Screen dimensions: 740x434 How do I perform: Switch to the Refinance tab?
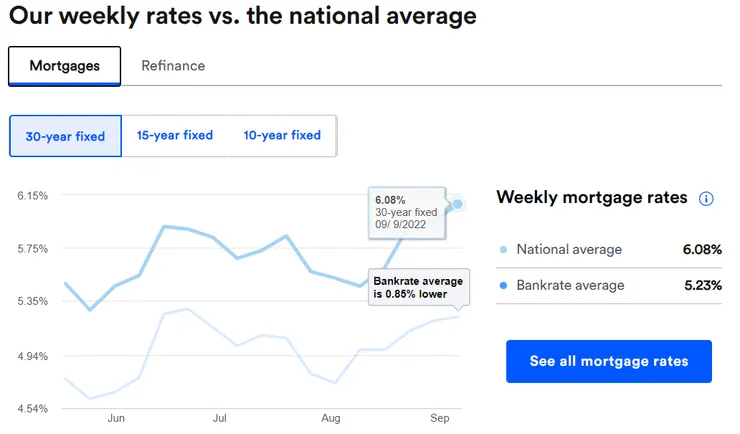click(x=173, y=66)
